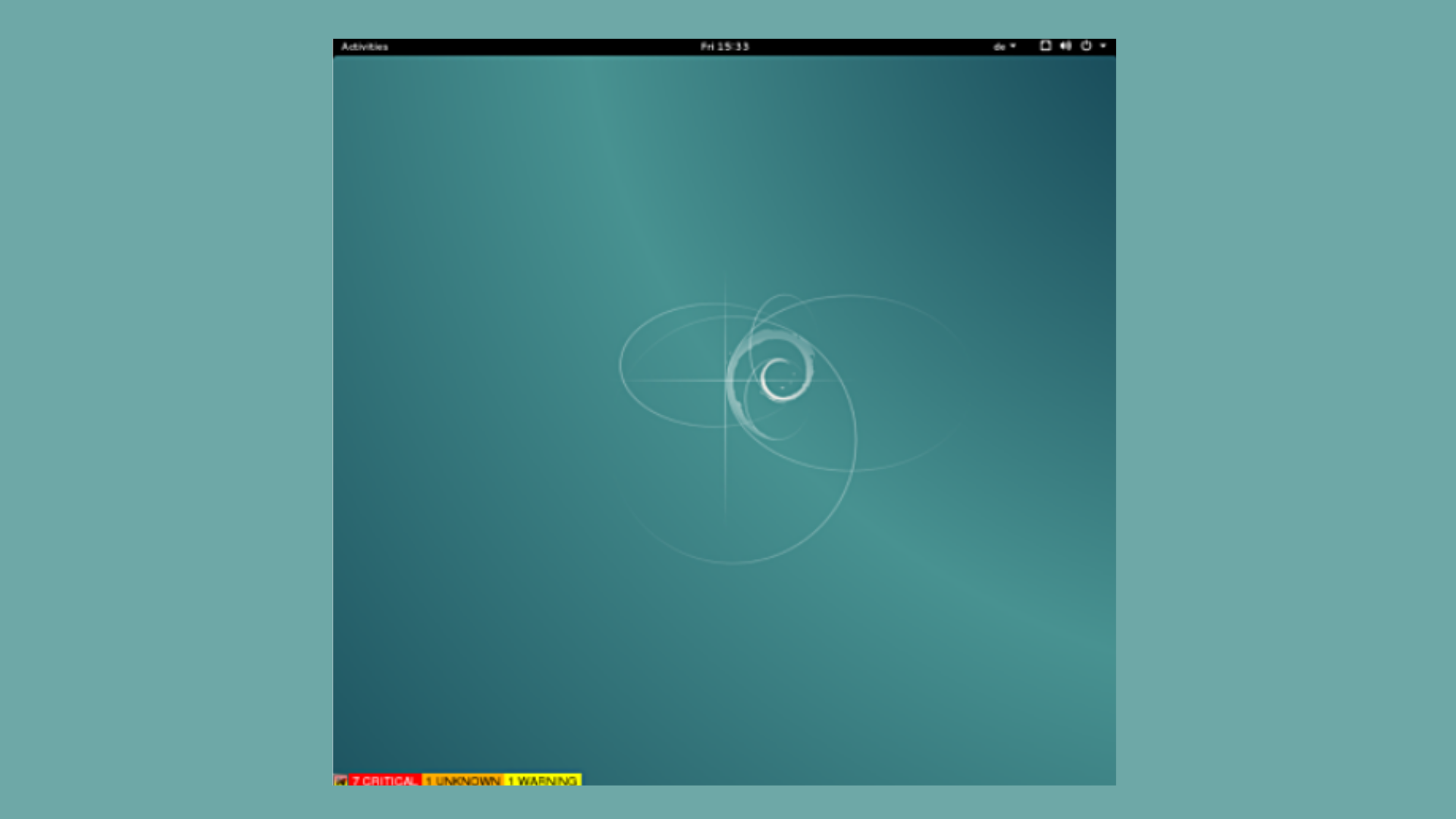The height and width of the screenshot is (819, 1456).
Task: Expand the system menu arrow
Action: tap(1103, 45)
